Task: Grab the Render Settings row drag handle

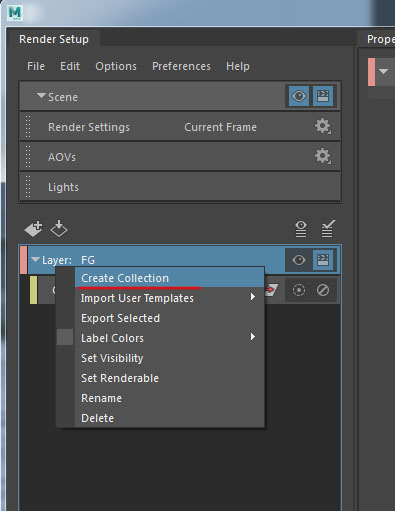Action: coord(28,126)
